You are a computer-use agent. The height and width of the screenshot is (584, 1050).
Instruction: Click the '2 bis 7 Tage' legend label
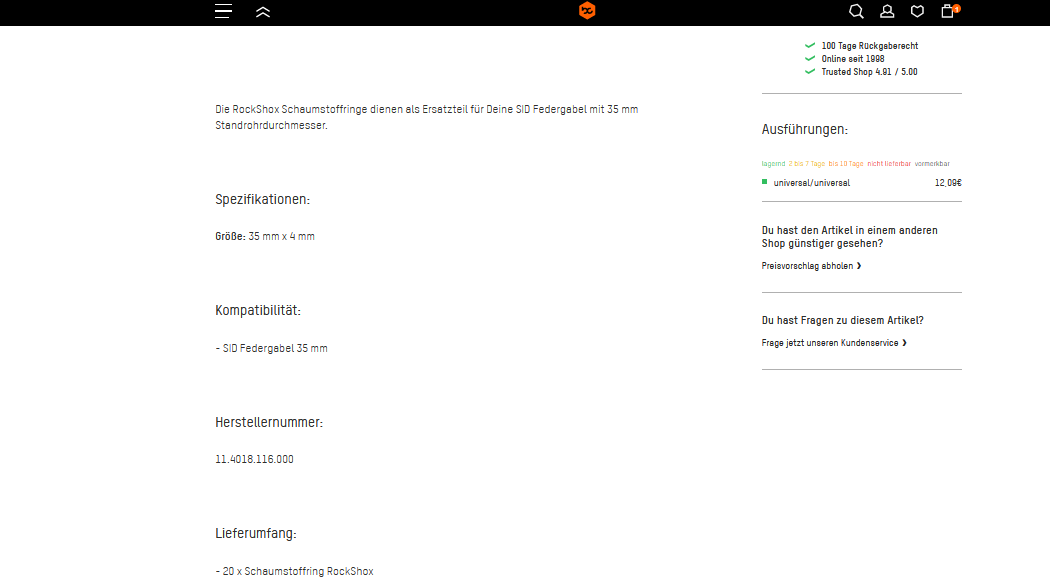click(807, 163)
